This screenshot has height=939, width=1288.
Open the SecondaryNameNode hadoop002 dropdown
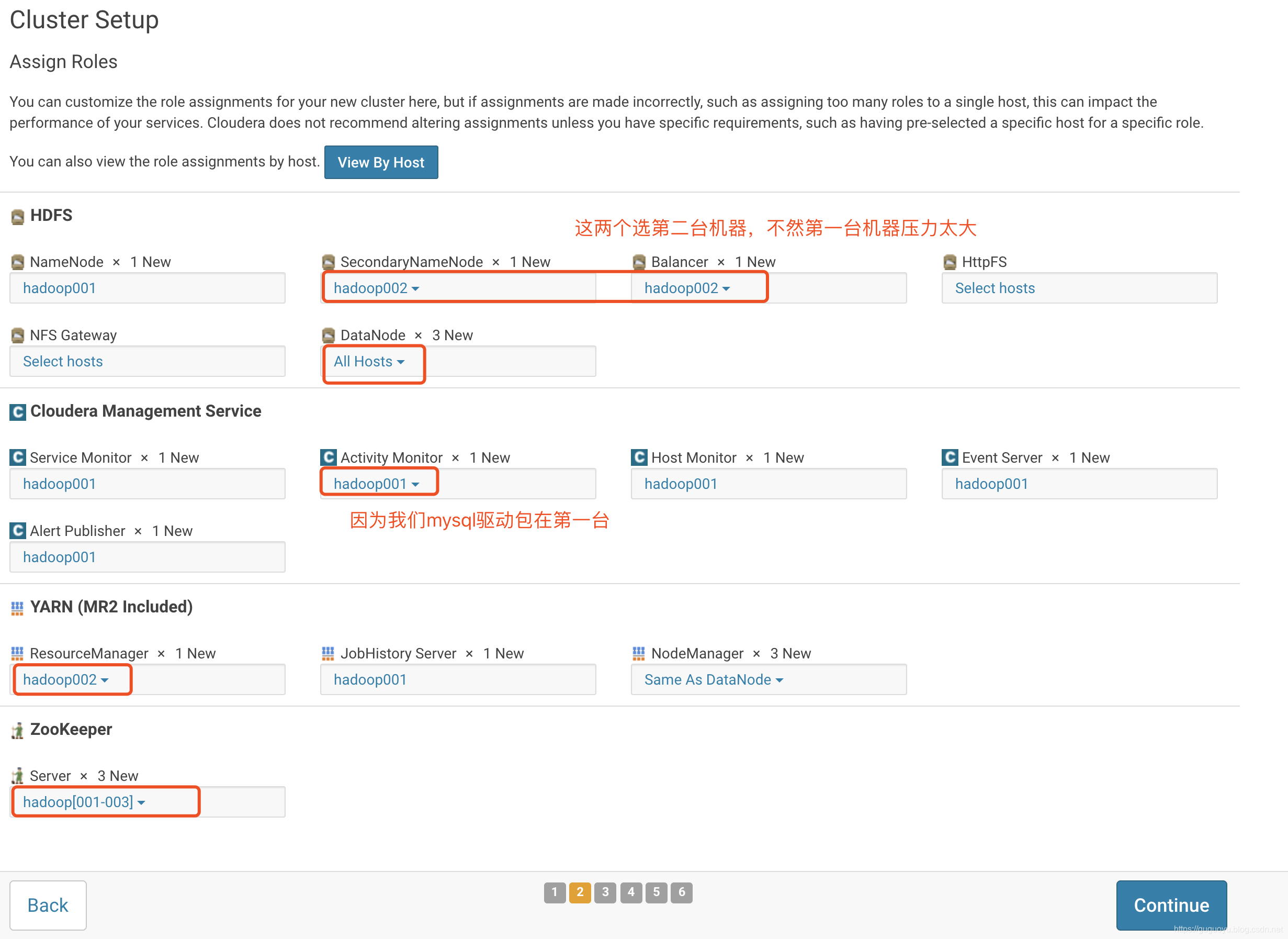pyautogui.click(x=376, y=288)
